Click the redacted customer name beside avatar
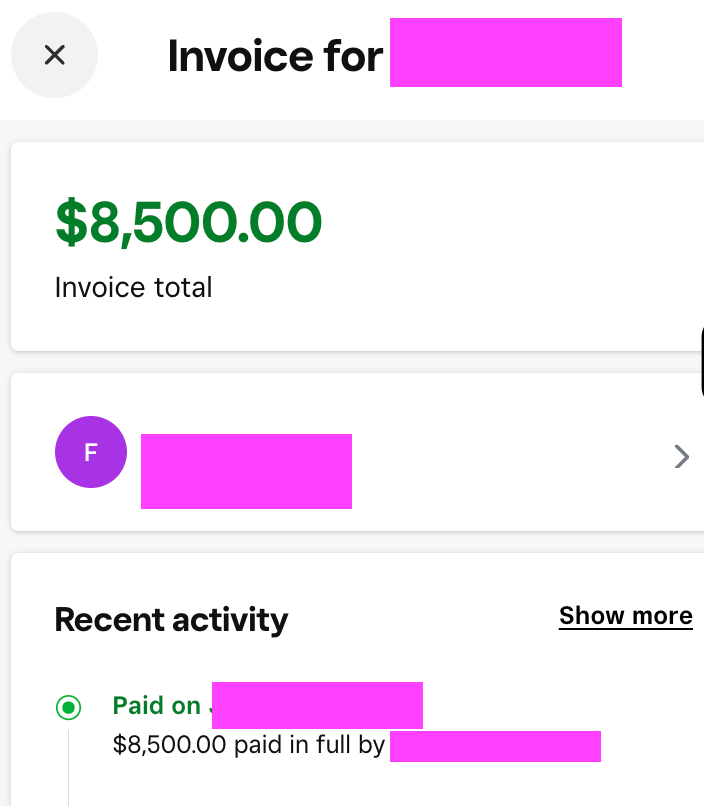This screenshot has width=704, height=806. [246, 471]
